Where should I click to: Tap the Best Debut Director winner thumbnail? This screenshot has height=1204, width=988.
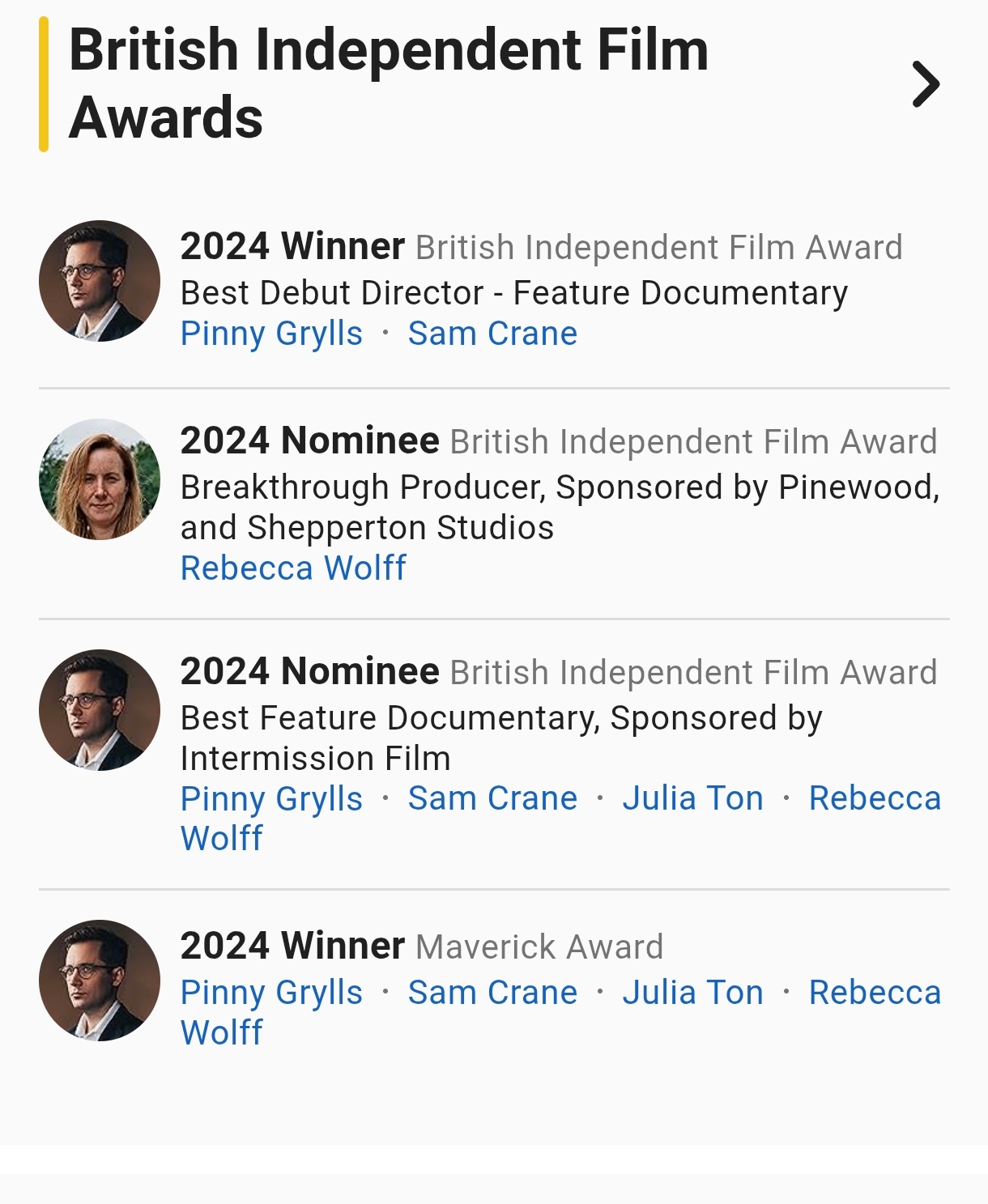click(100, 281)
